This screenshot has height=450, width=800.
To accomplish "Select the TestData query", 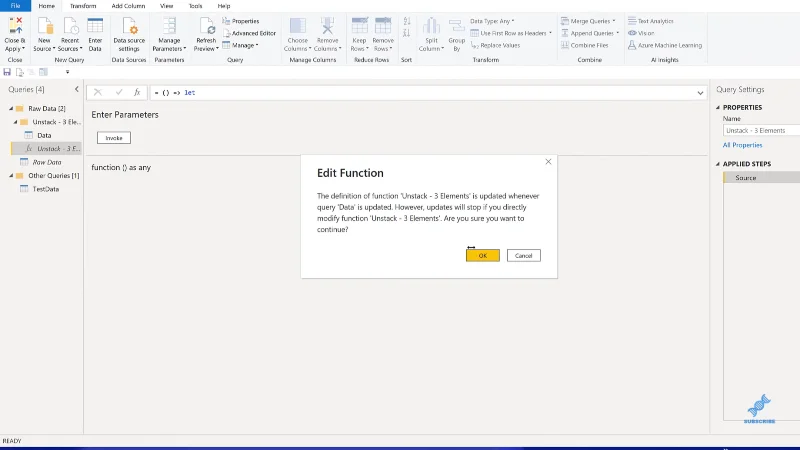I will tap(46, 189).
